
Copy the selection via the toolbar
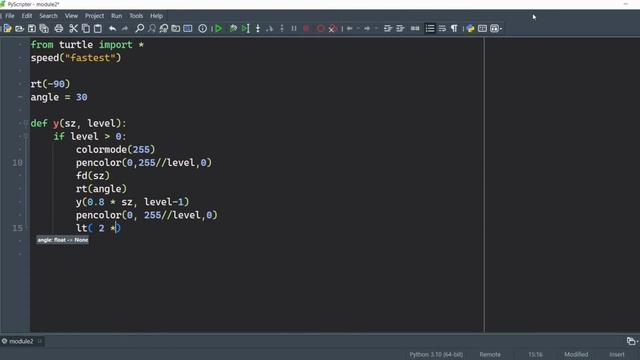pyautogui.click(x=86, y=29)
